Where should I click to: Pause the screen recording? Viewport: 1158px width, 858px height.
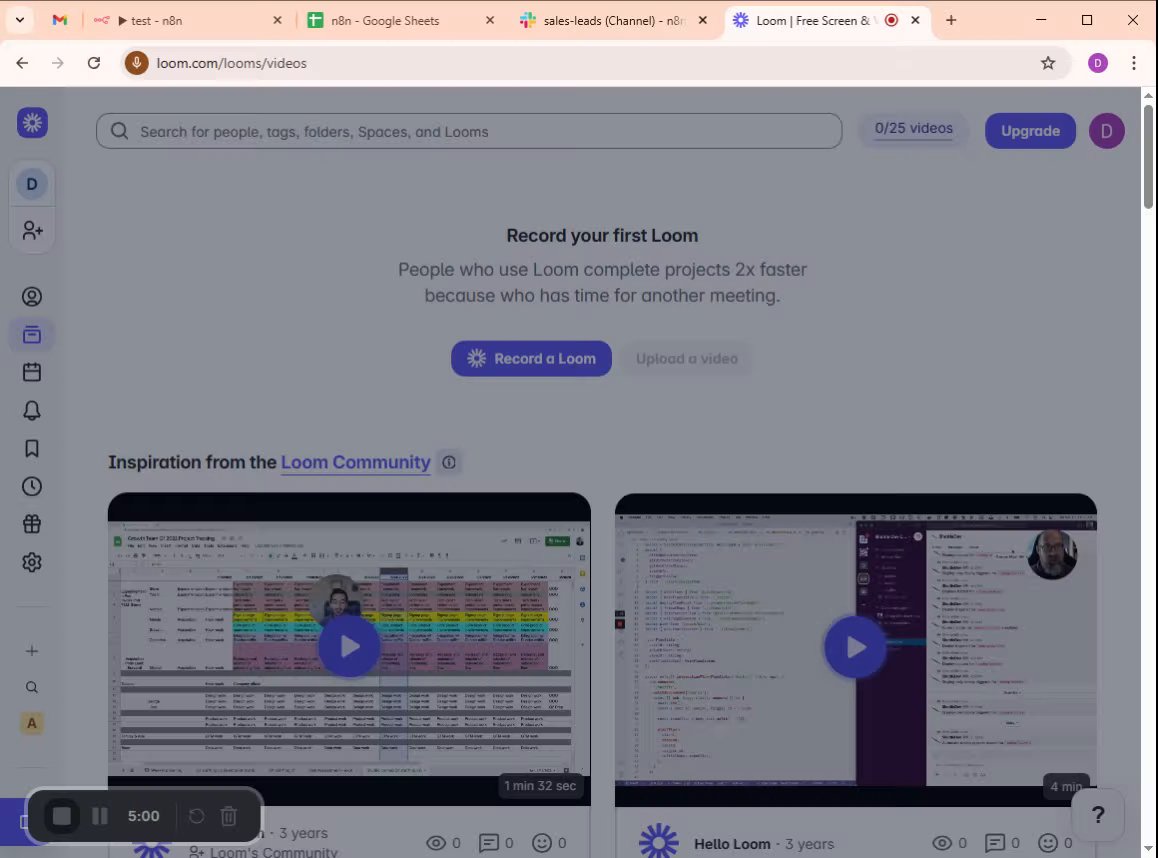(x=100, y=816)
